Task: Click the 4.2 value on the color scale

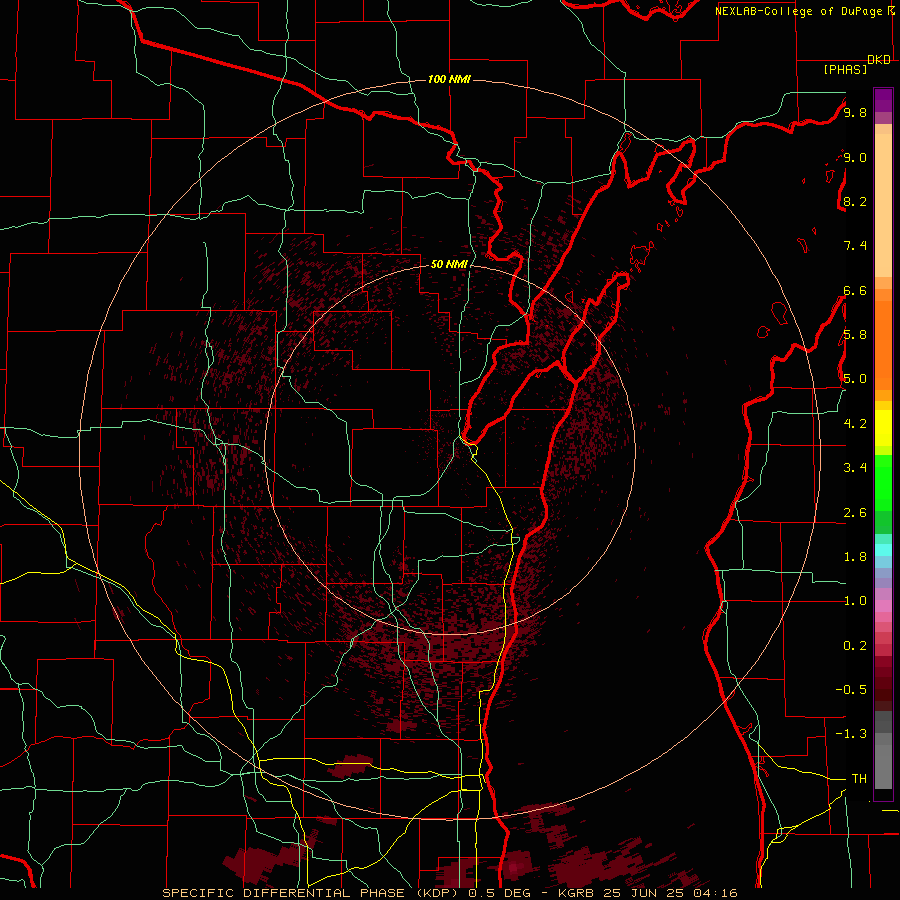Action: click(855, 424)
